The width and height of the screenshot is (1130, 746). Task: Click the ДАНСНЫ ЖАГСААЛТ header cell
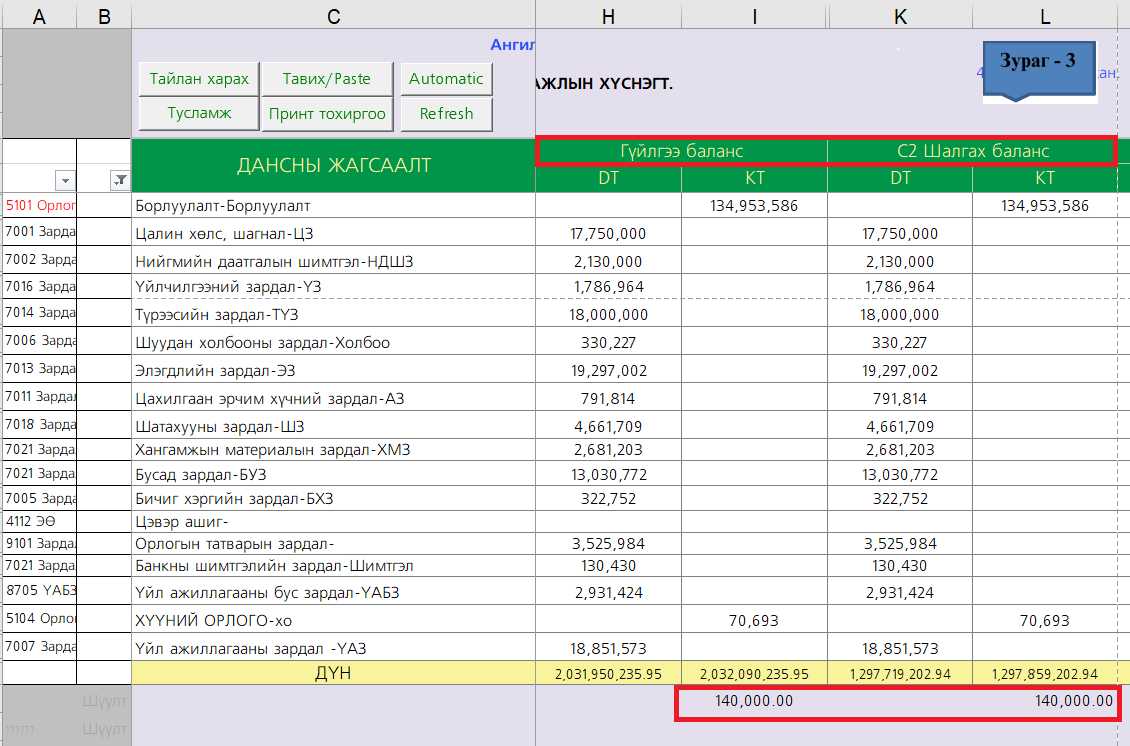[333, 165]
